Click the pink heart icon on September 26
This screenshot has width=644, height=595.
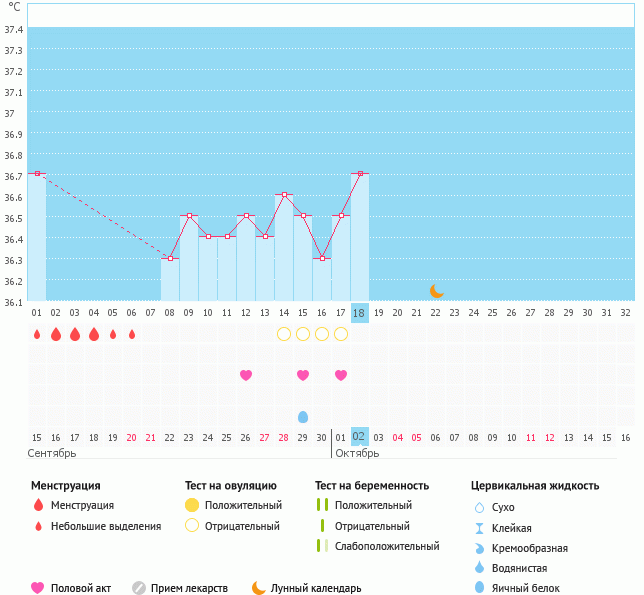click(x=246, y=375)
